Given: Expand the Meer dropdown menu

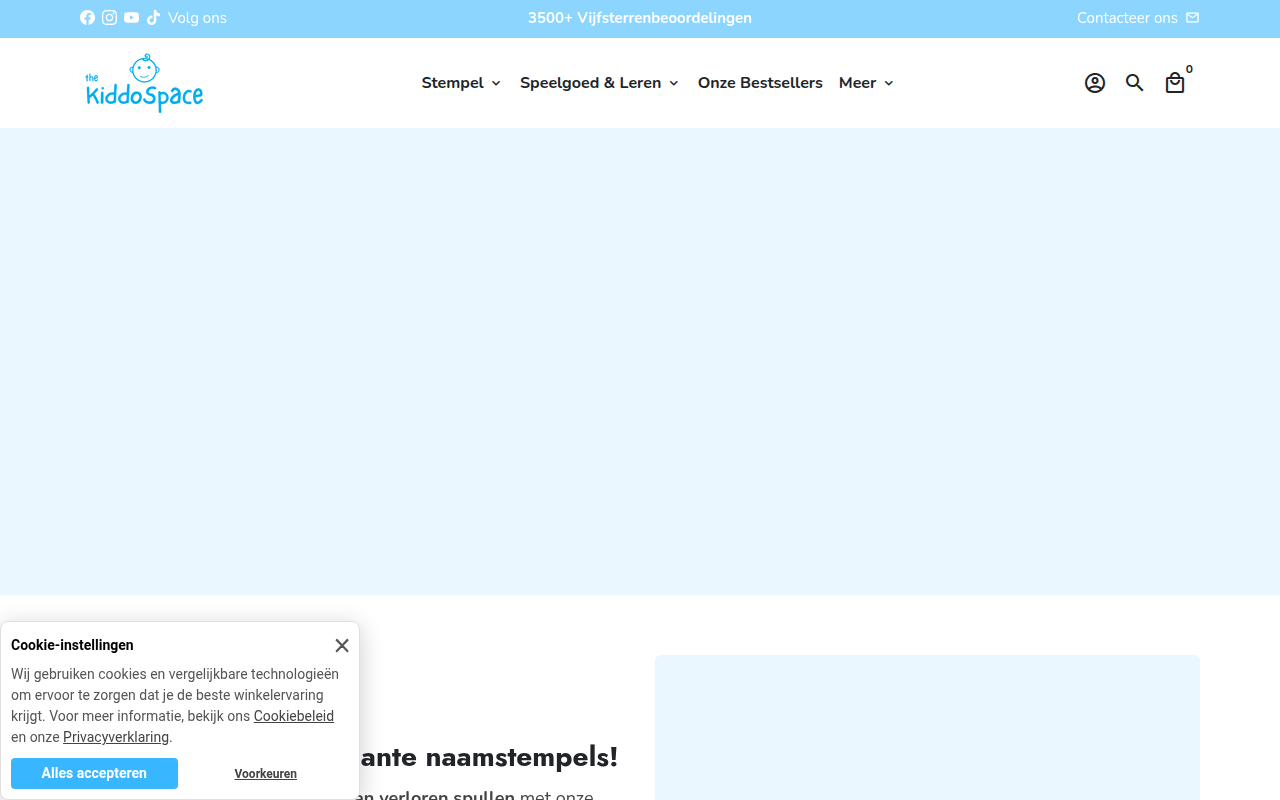Looking at the screenshot, I should pos(867,83).
